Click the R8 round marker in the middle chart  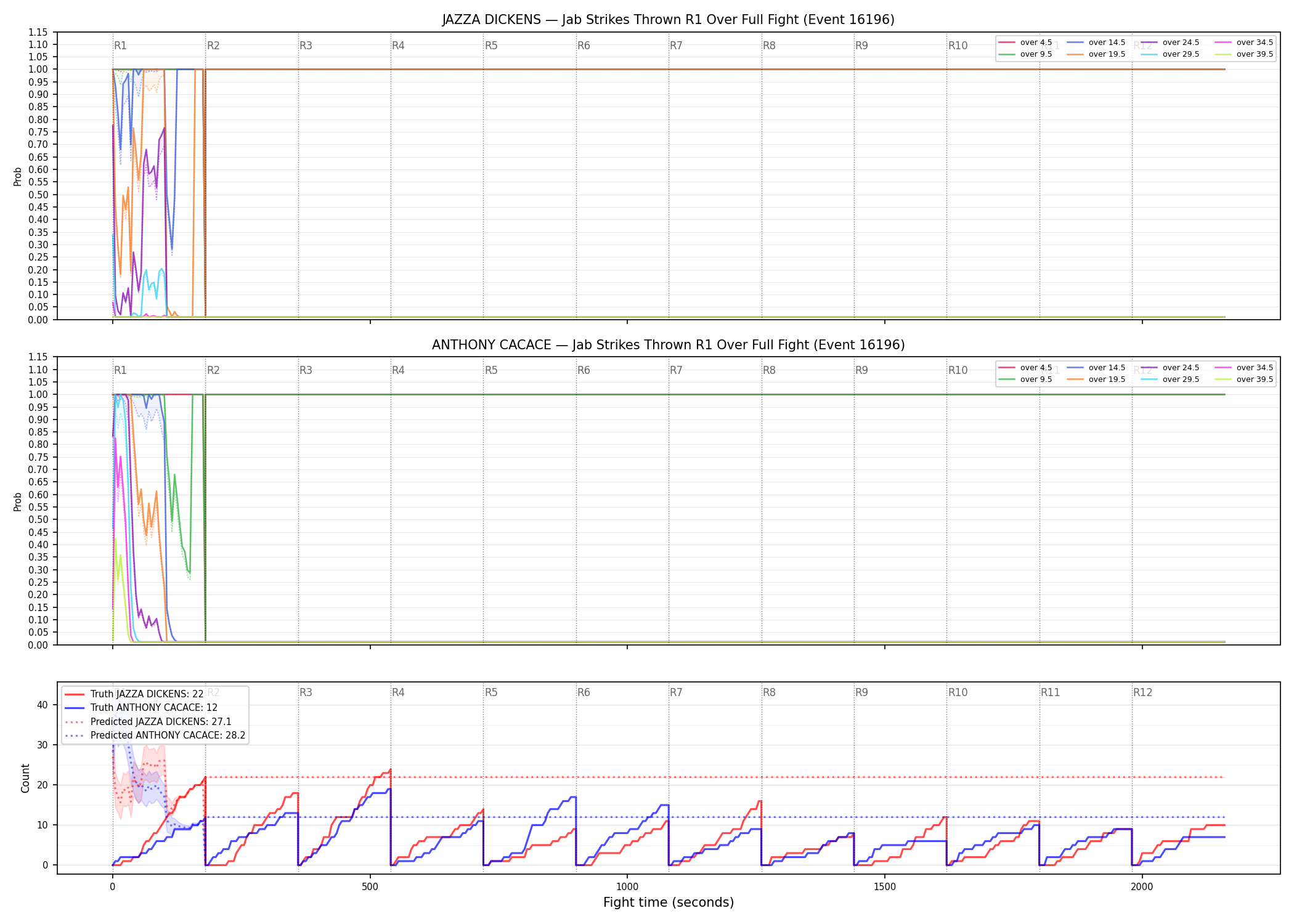tap(769, 370)
